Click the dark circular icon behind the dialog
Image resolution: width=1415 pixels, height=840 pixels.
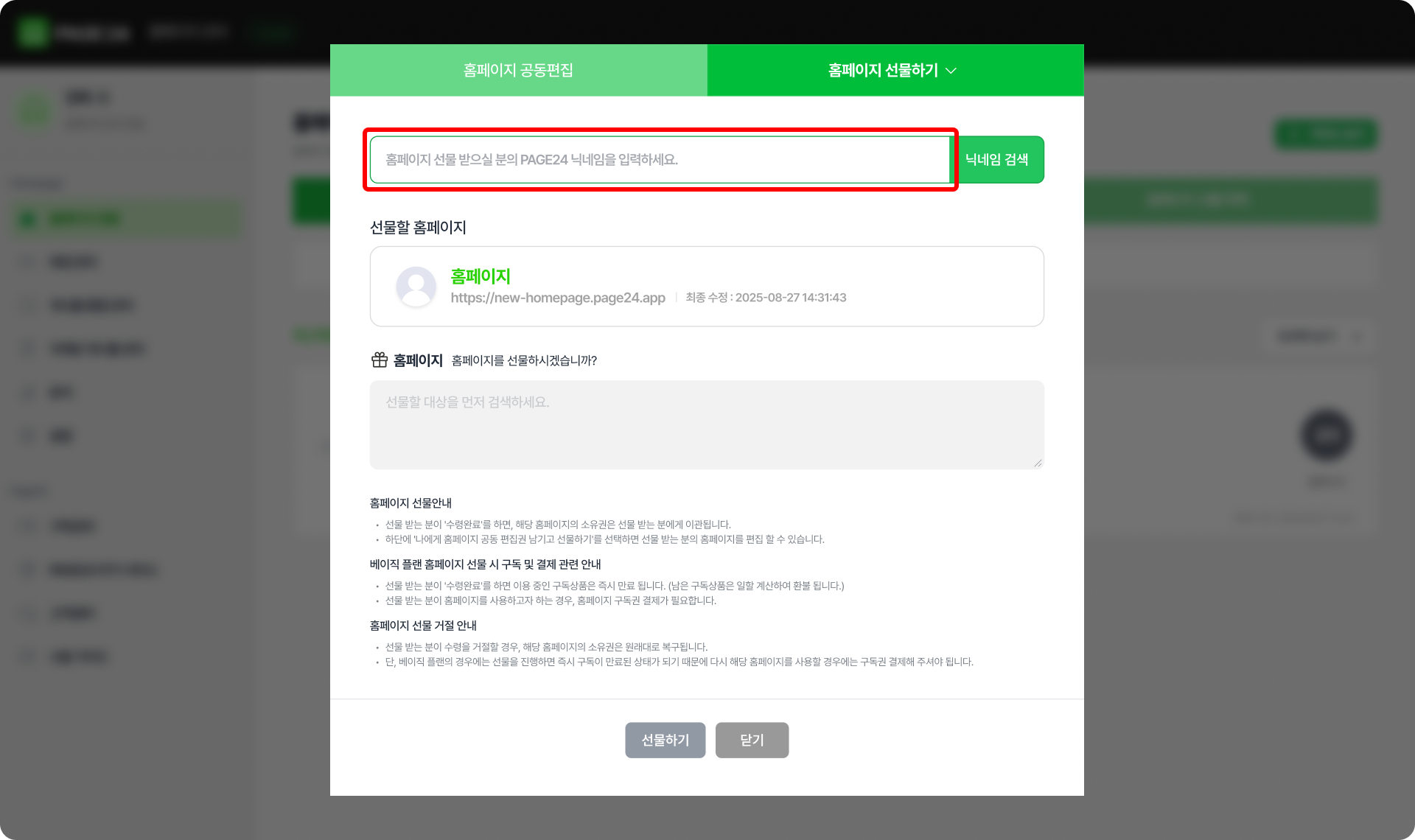tap(1327, 435)
